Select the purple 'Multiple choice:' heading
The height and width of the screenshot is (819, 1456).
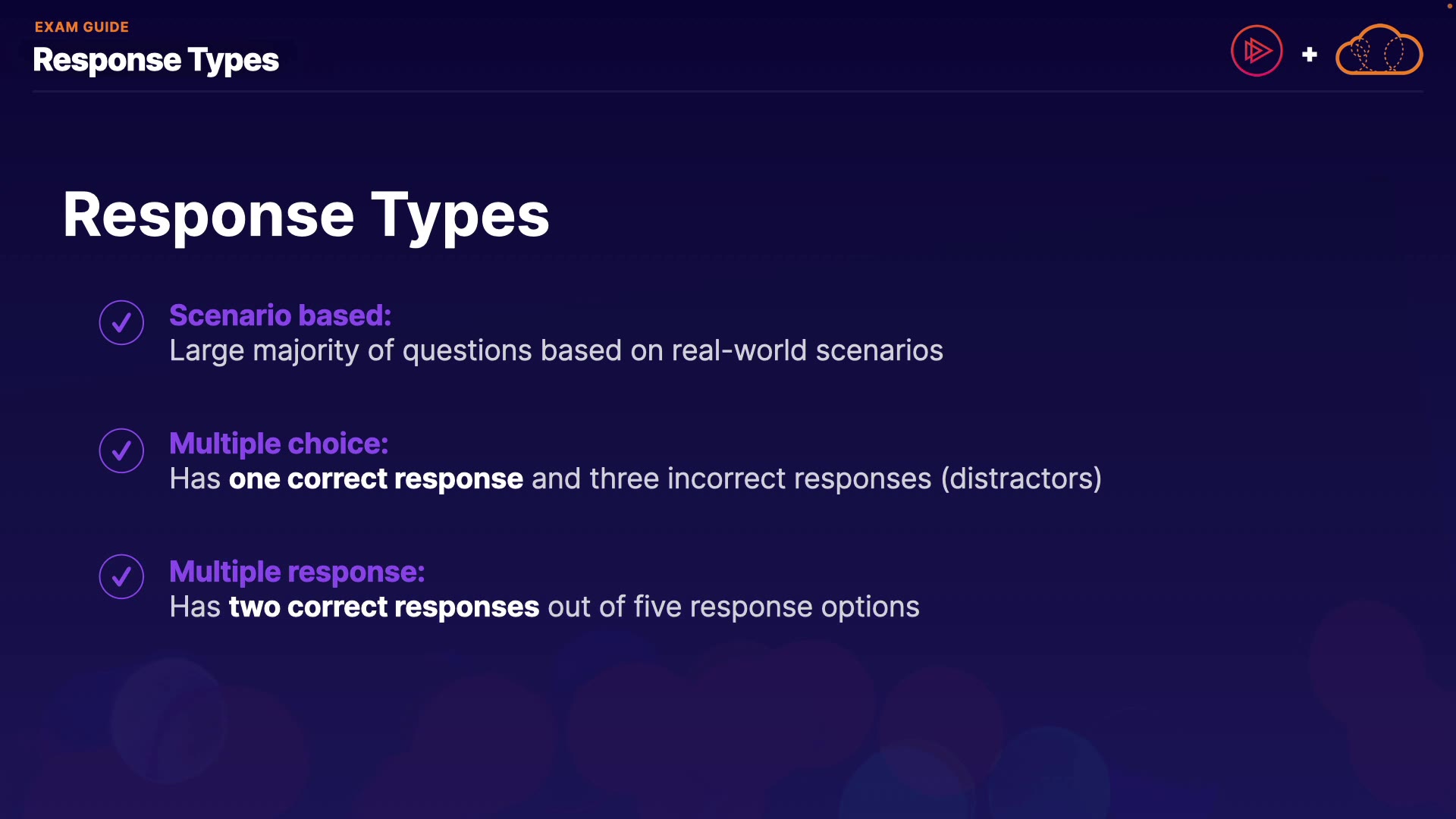pyautogui.click(x=278, y=444)
